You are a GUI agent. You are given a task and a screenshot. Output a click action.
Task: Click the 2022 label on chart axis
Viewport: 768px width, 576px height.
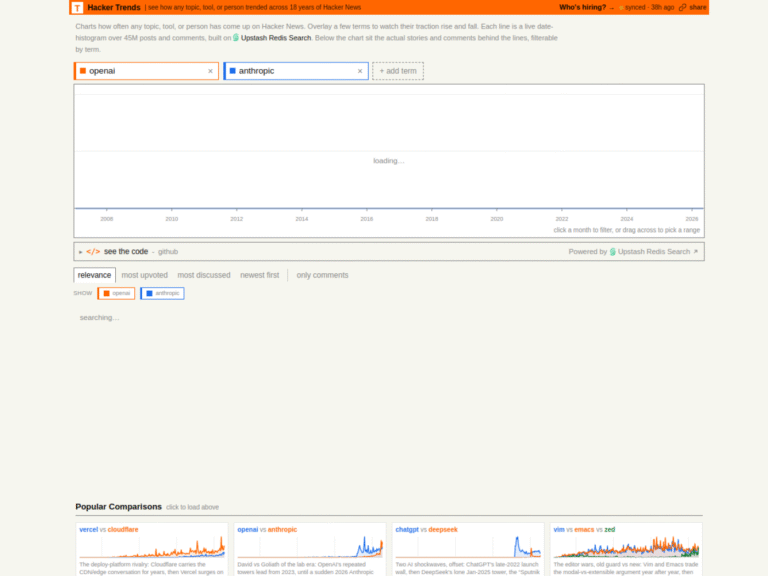pyautogui.click(x=562, y=219)
